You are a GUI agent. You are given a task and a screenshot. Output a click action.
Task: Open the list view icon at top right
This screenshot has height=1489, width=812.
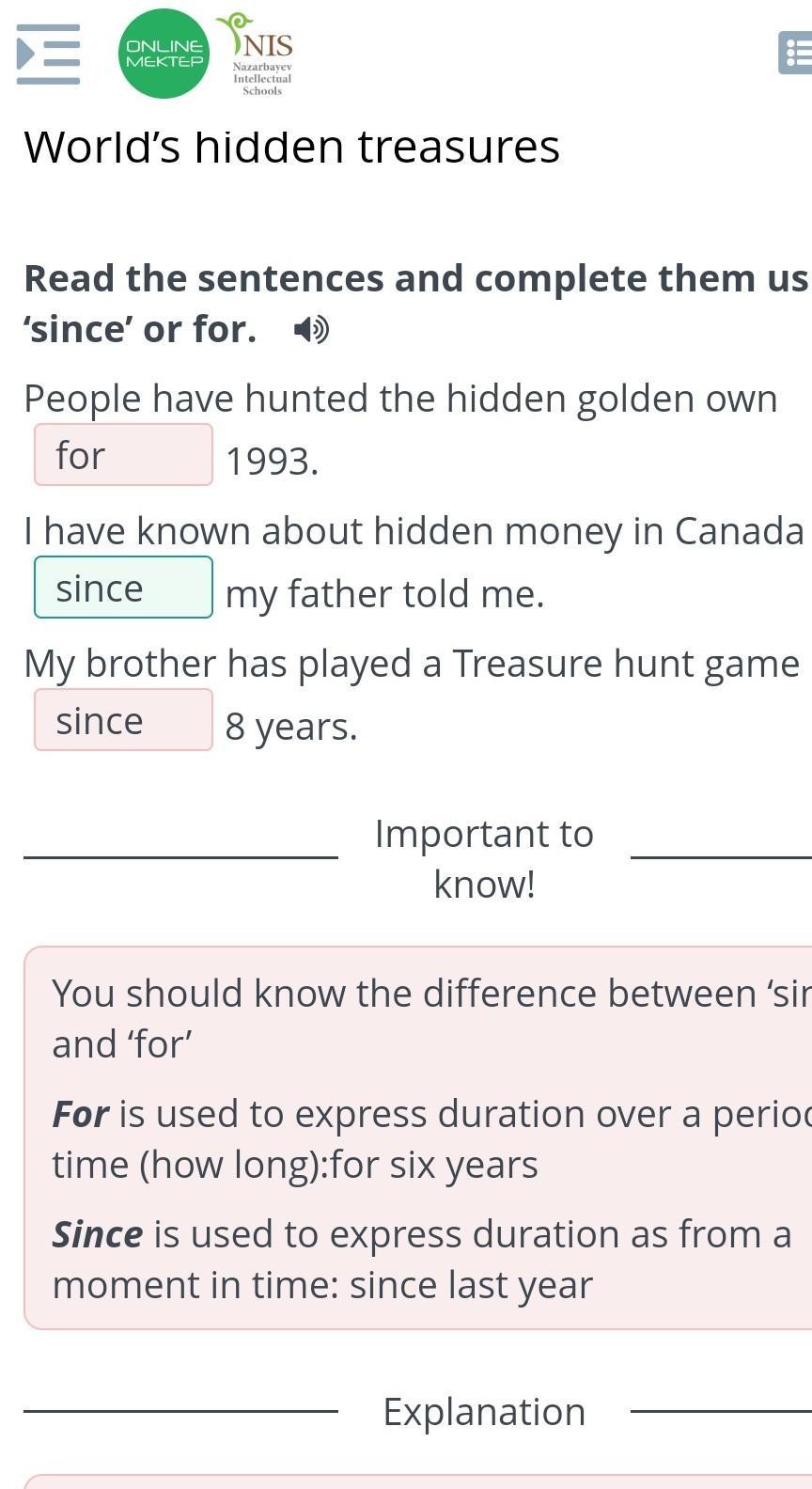(x=796, y=53)
